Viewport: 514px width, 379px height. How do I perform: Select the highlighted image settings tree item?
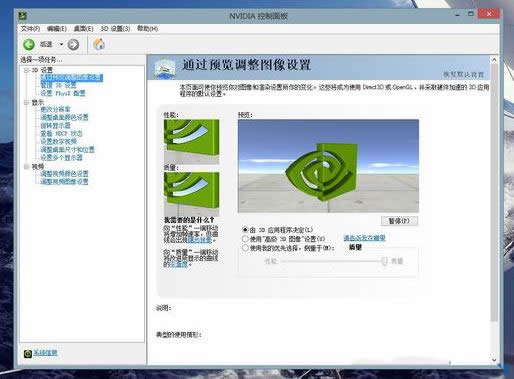click(72, 77)
